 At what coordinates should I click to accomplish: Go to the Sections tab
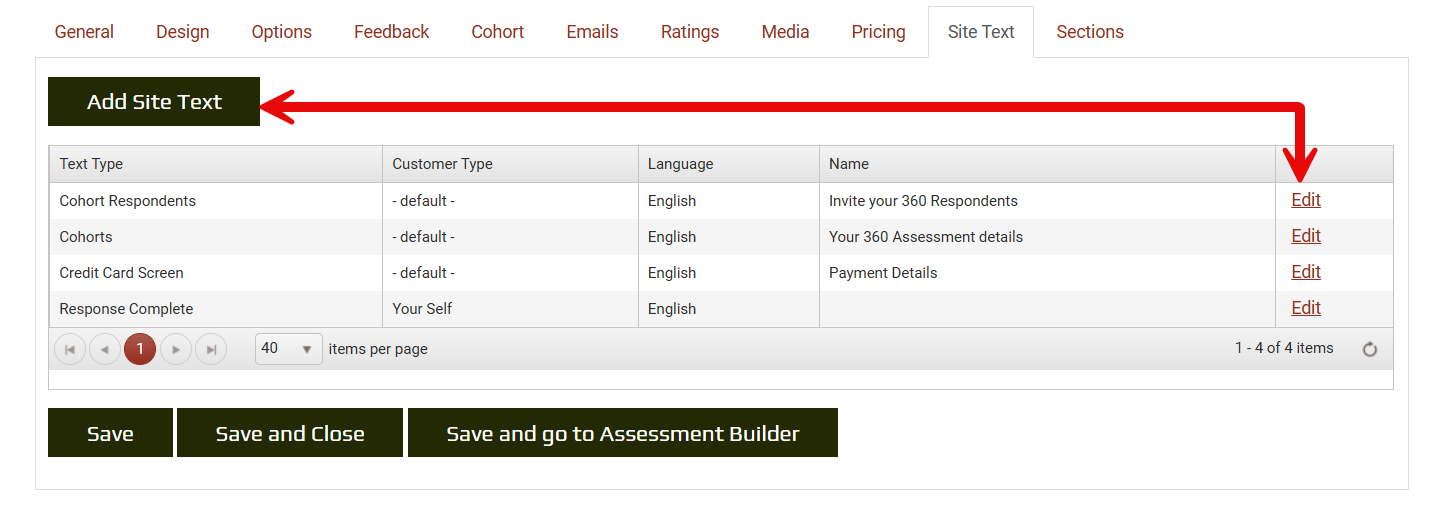(x=1090, y=32)
